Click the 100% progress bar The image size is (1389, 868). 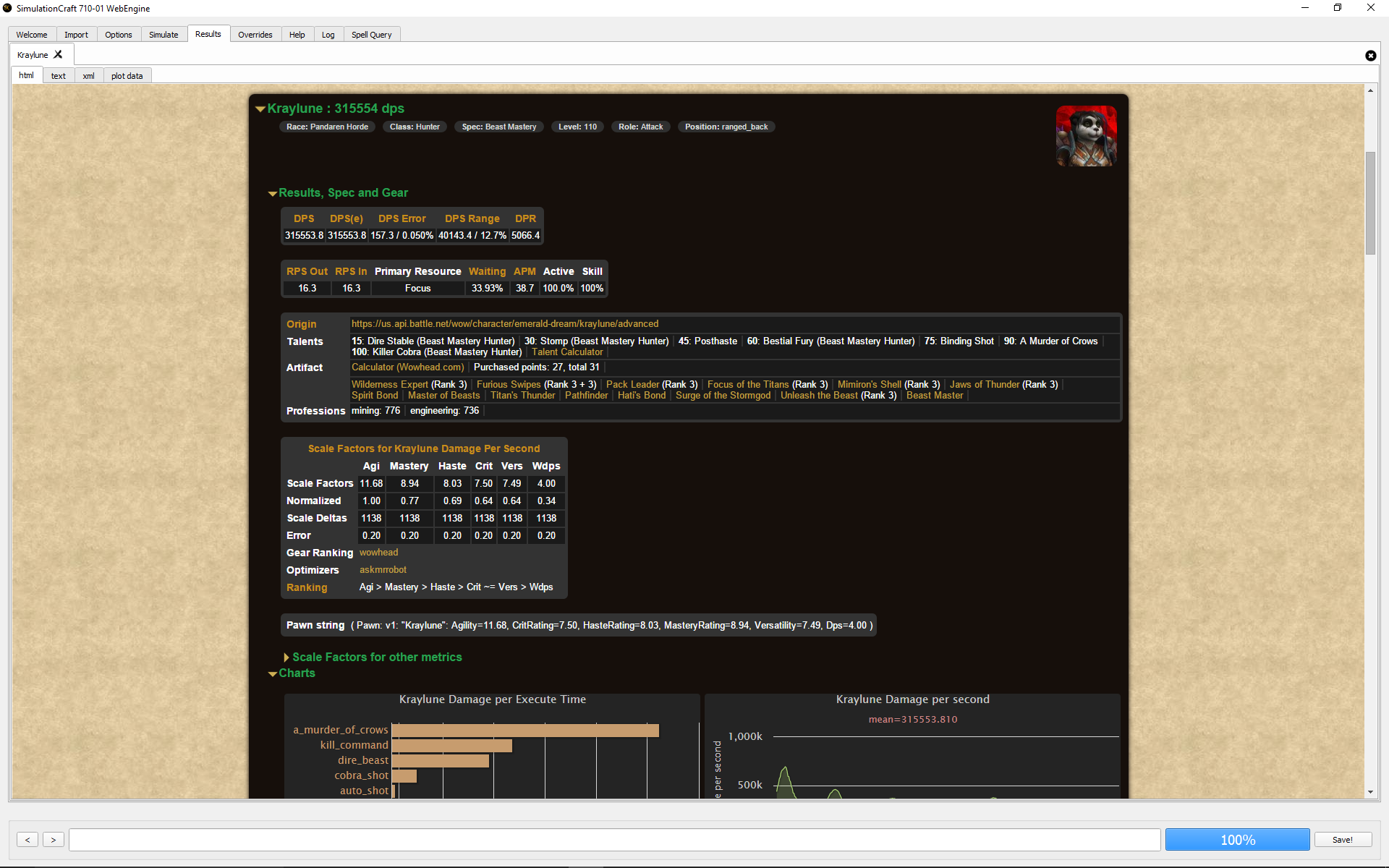tap(1237, 840)
